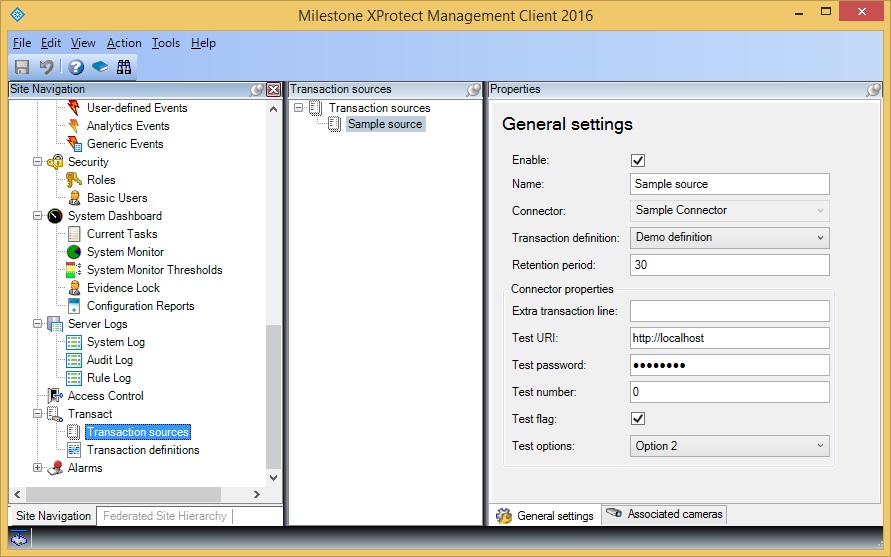Switch to Federated Site Hierarchy tab

coord(165,516)
